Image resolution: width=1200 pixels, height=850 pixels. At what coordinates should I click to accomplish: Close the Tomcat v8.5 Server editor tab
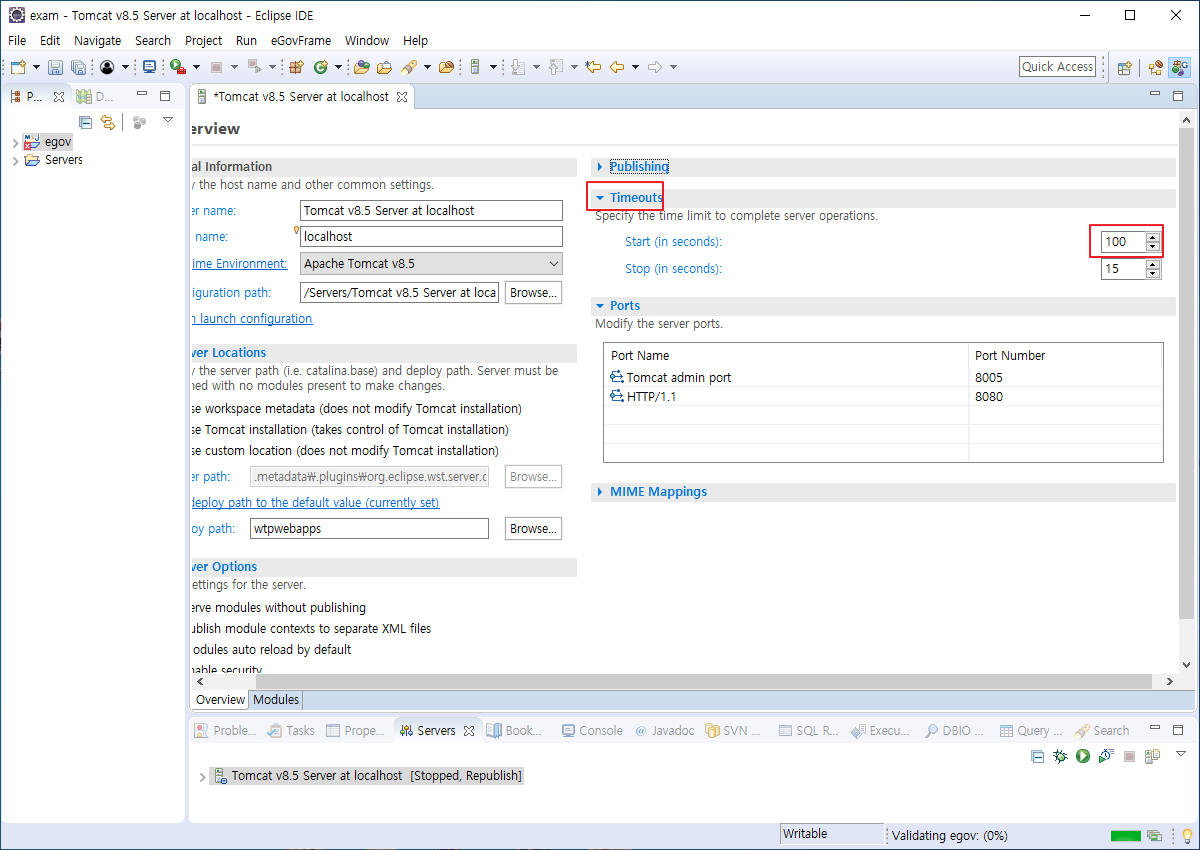(402, 97)
